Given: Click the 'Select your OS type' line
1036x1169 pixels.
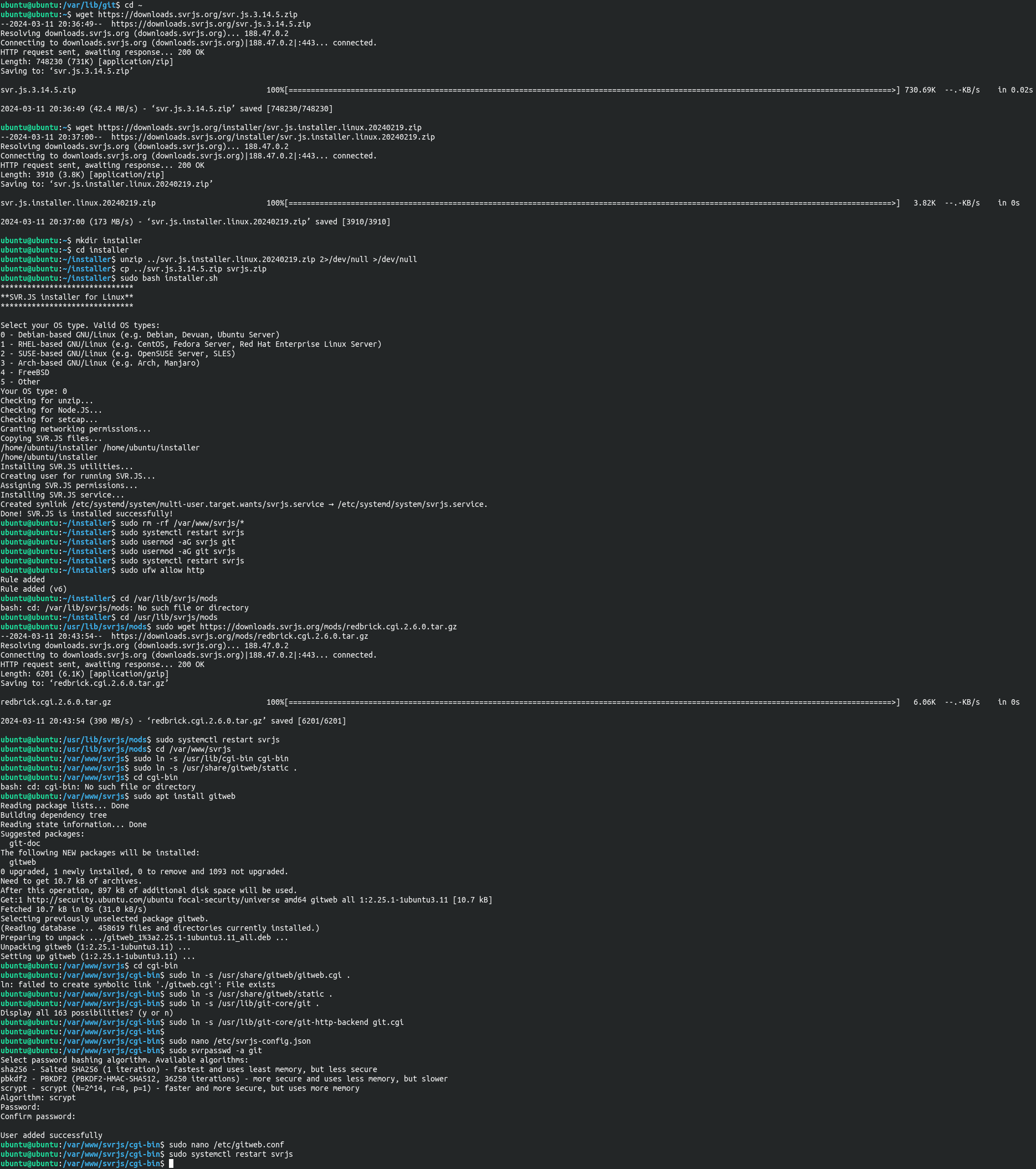Looking at the screenshot, I should tap(80, 325).
